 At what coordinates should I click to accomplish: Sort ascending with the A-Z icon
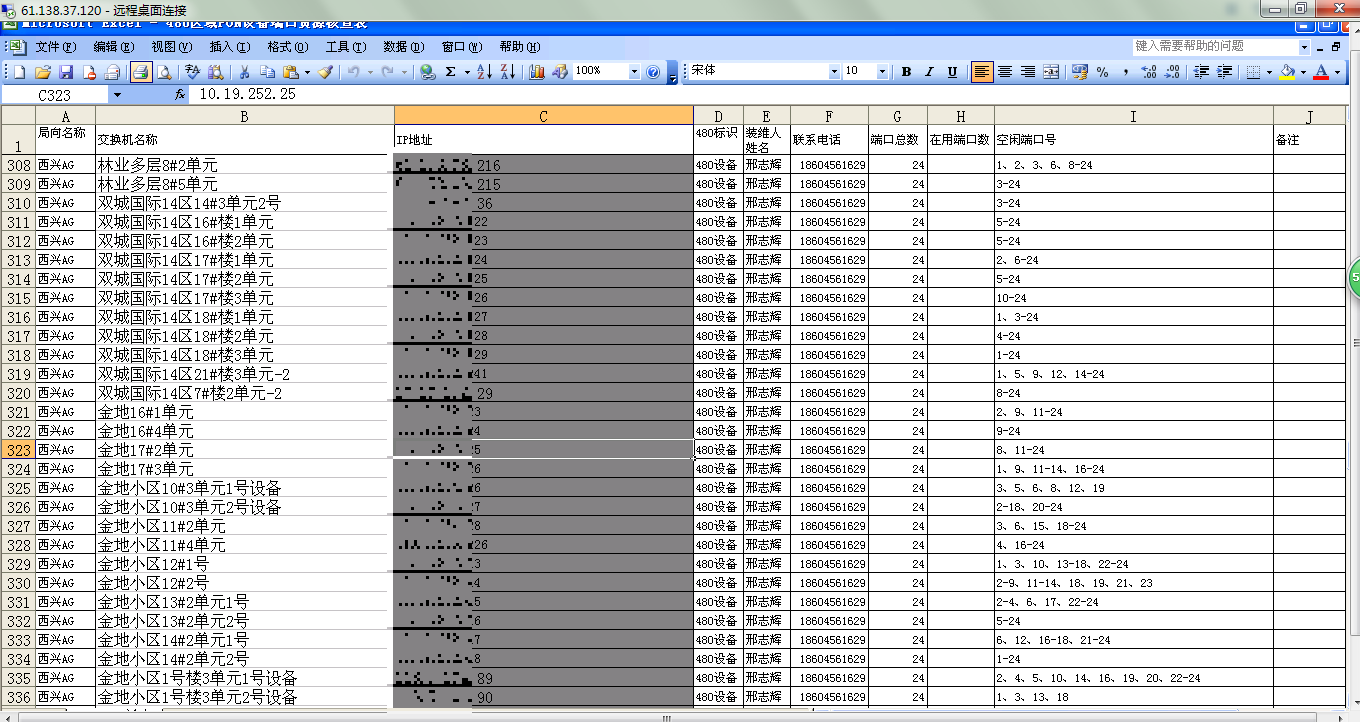click(x=485, y=72)
